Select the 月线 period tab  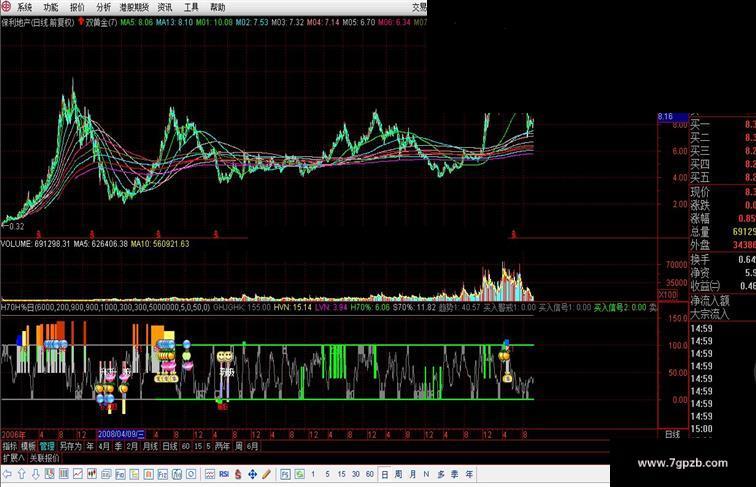(150, 446)
